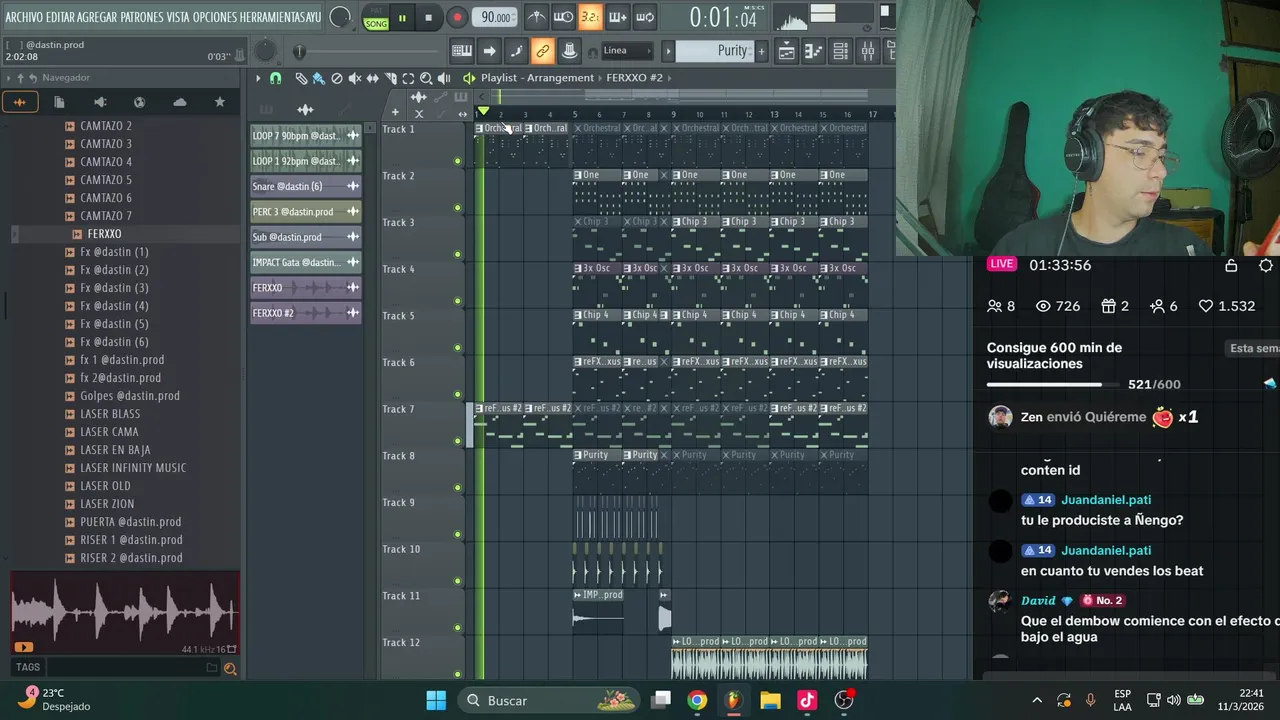Toggle the loop recording icon

[644, 17]
